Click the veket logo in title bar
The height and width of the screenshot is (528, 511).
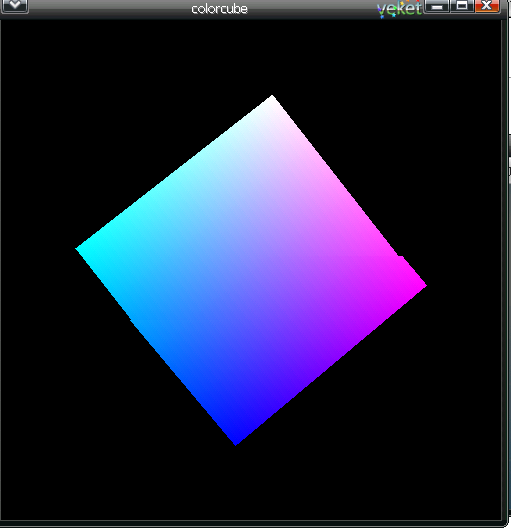click(x=399, y=9)
